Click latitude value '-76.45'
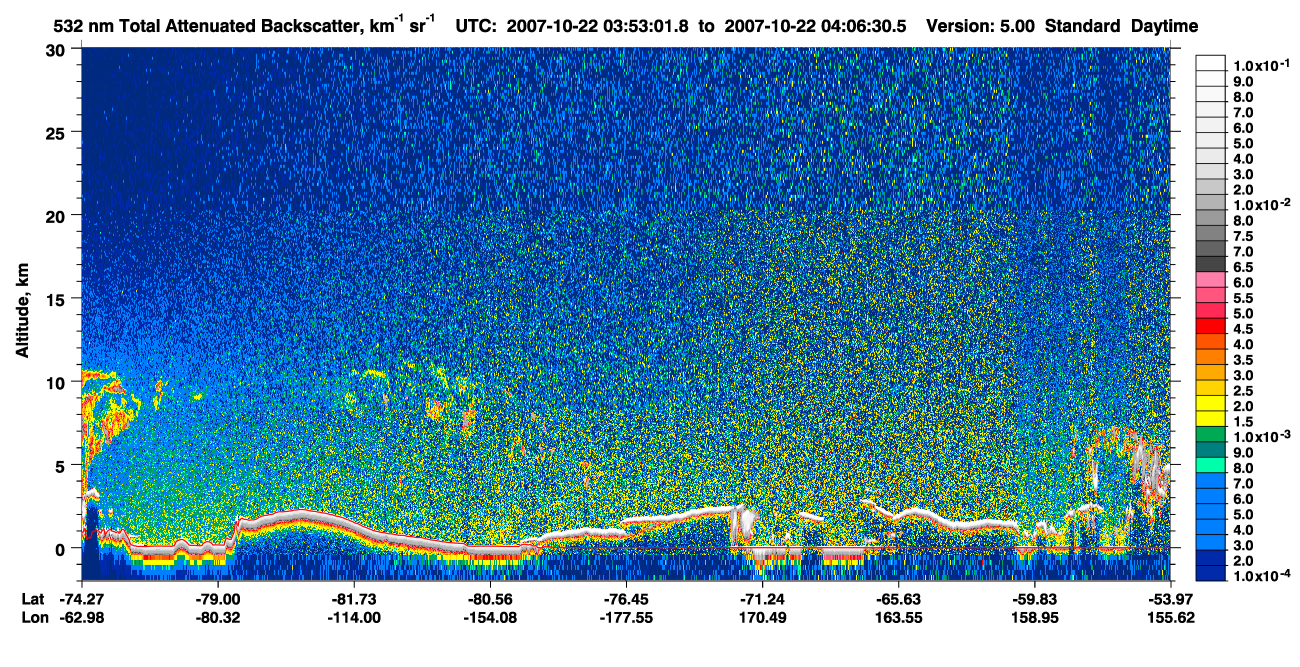Image resolution: width=1300 pixels, height=667 pixels. (x=625, y=600)
